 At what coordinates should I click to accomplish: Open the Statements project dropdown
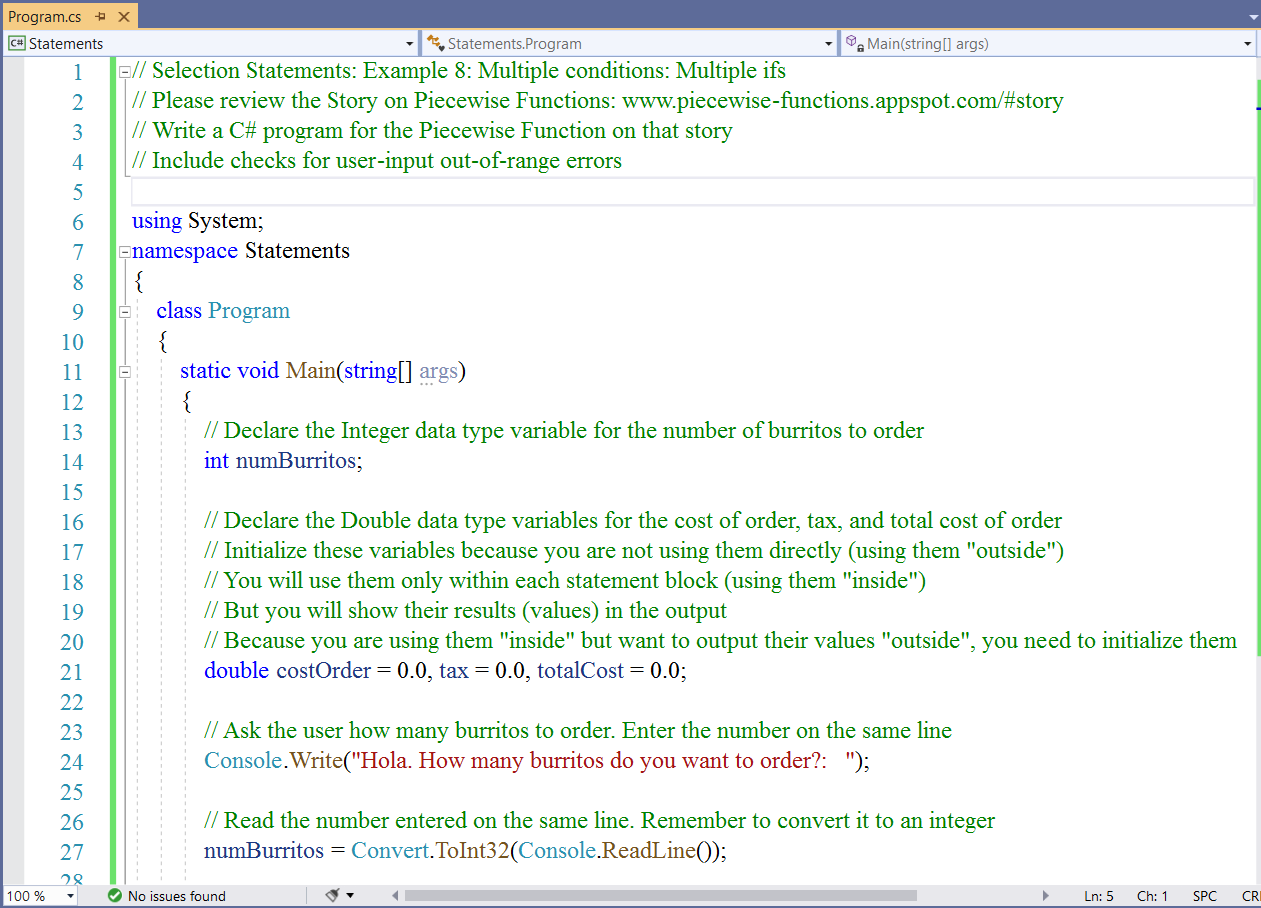(409, 44)
